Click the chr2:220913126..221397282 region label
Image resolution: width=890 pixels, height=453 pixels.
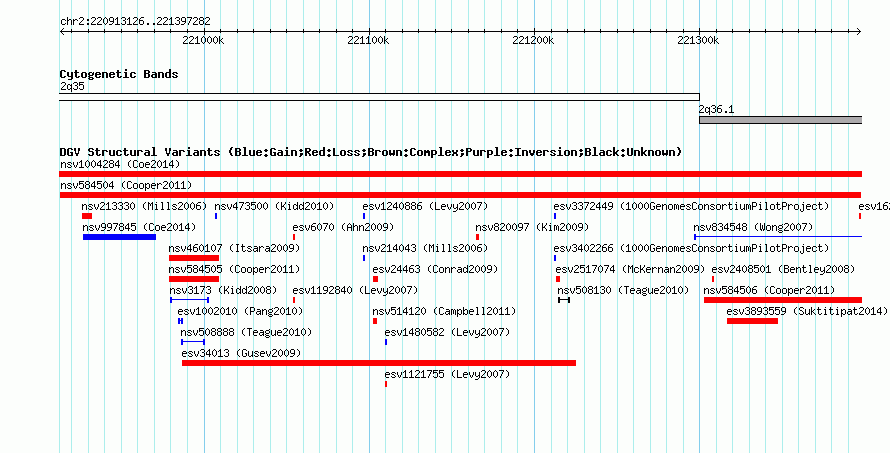pyautogui.click(x=135, y=22)
